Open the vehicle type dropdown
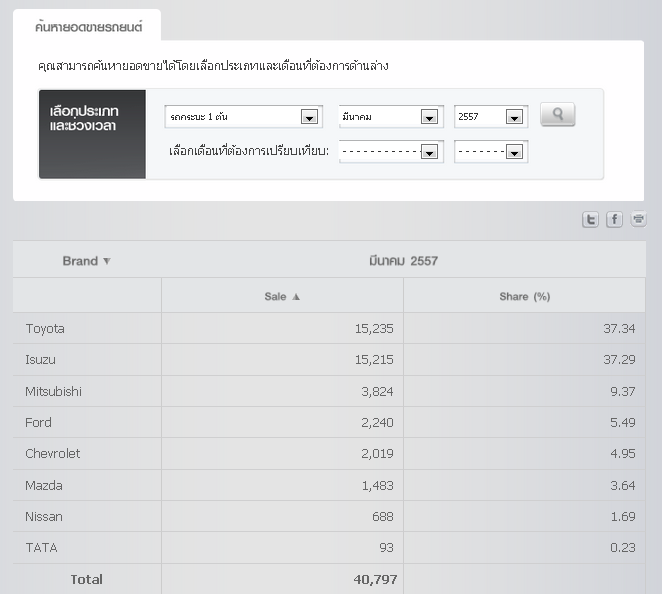 [x=309, y=117]
